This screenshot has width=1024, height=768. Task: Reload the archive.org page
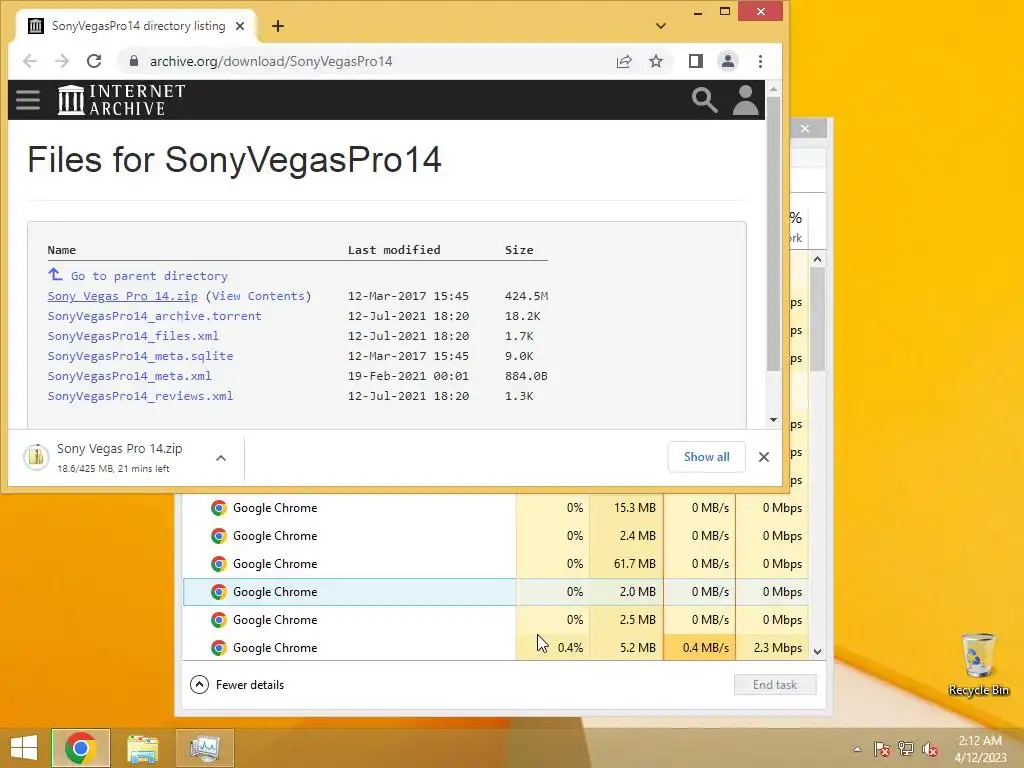tap(94, 61)
